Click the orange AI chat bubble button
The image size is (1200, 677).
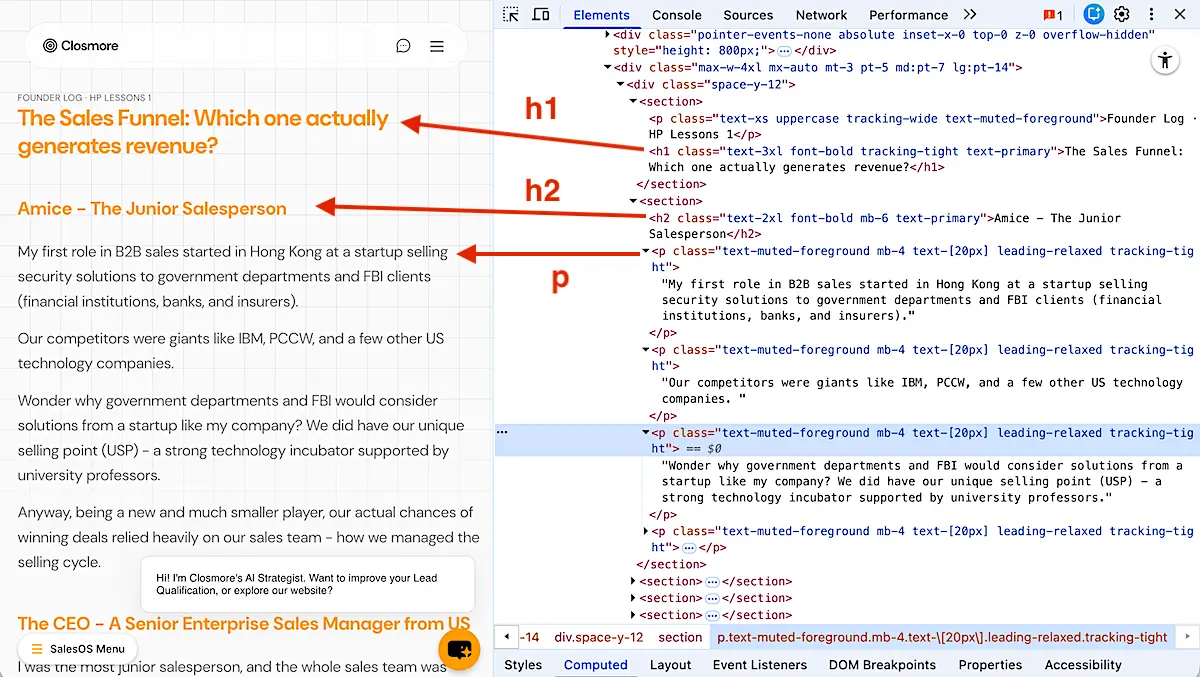459,649
